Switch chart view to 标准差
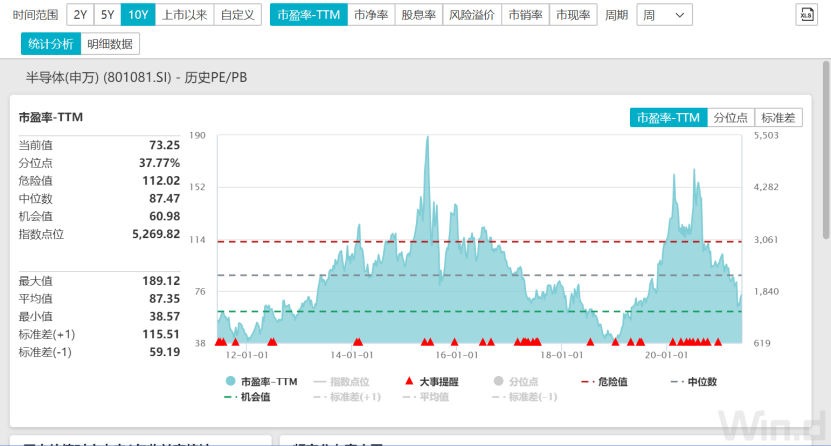831x446 pixels. click(778, 117)
